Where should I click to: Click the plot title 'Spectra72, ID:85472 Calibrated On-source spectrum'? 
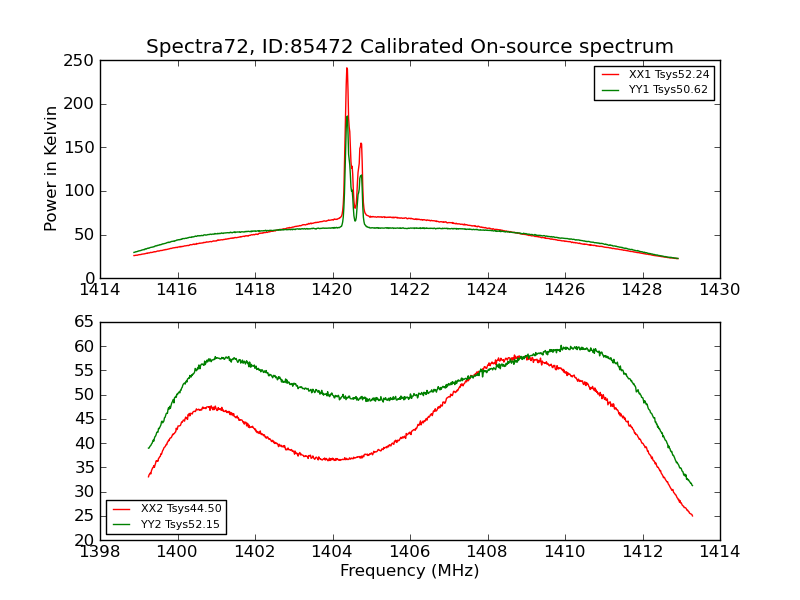tap(410, 46)
